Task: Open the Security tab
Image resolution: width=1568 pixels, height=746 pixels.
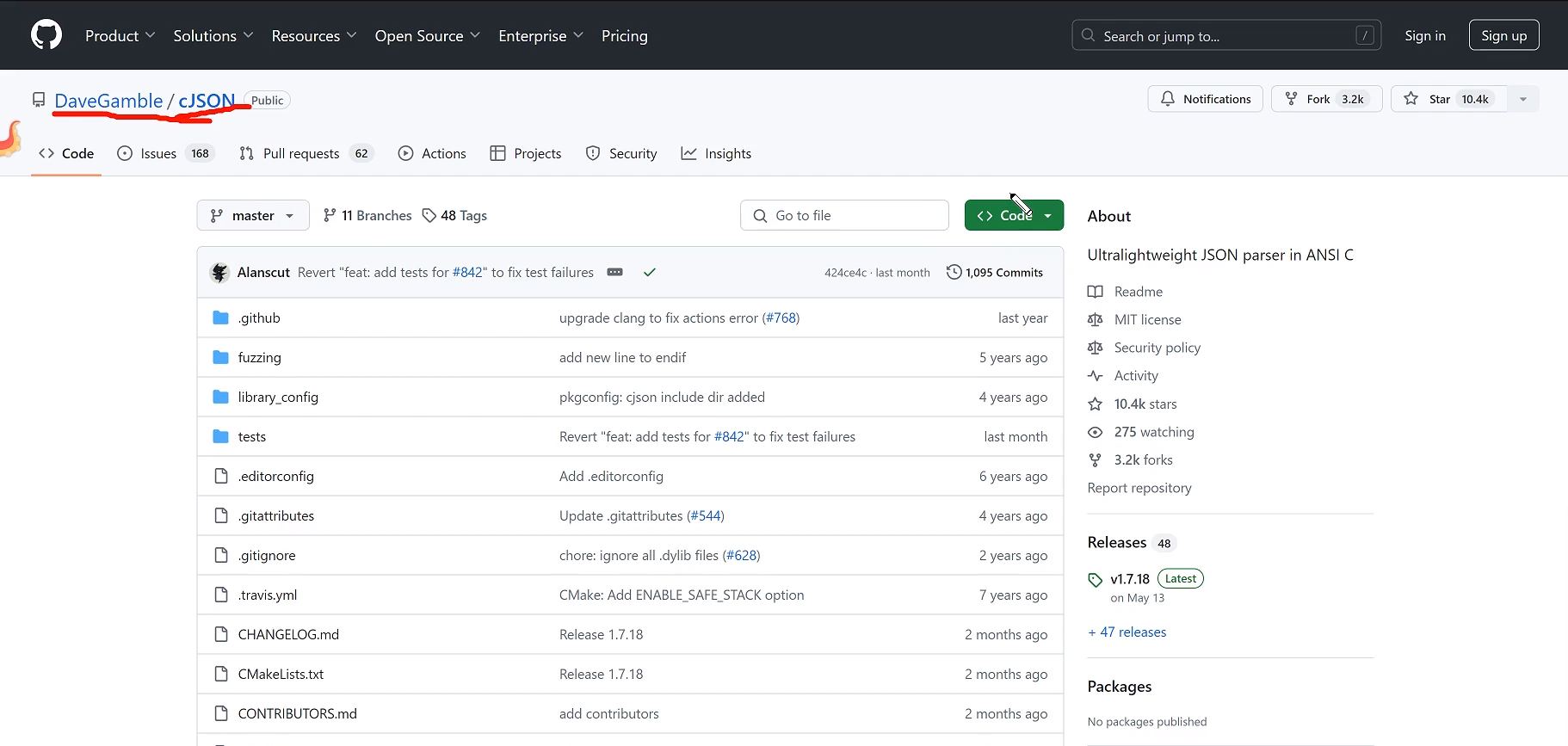Action: pyautogui.click(x=621, y=153)
